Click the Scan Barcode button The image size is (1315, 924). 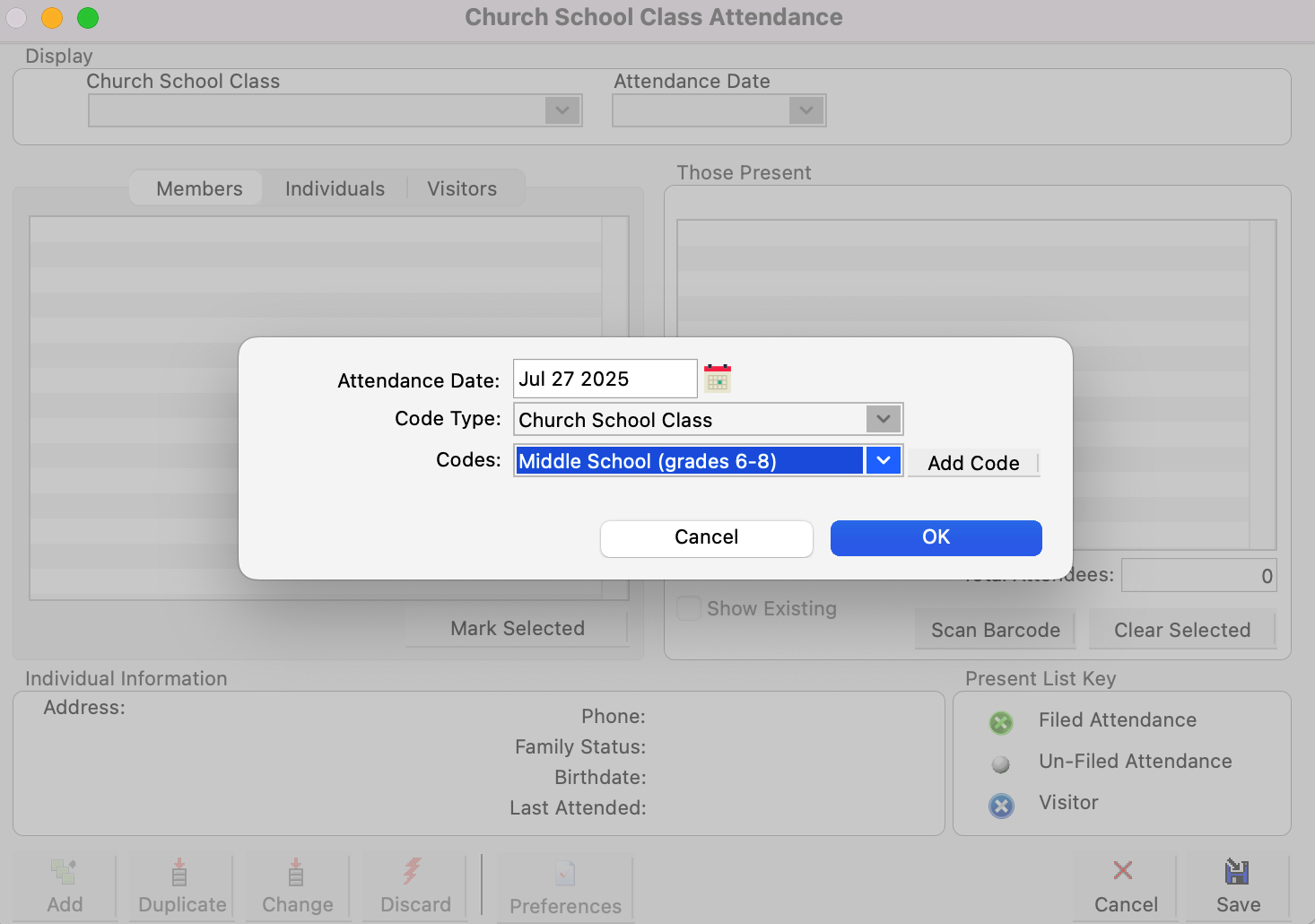click(995, 629)
